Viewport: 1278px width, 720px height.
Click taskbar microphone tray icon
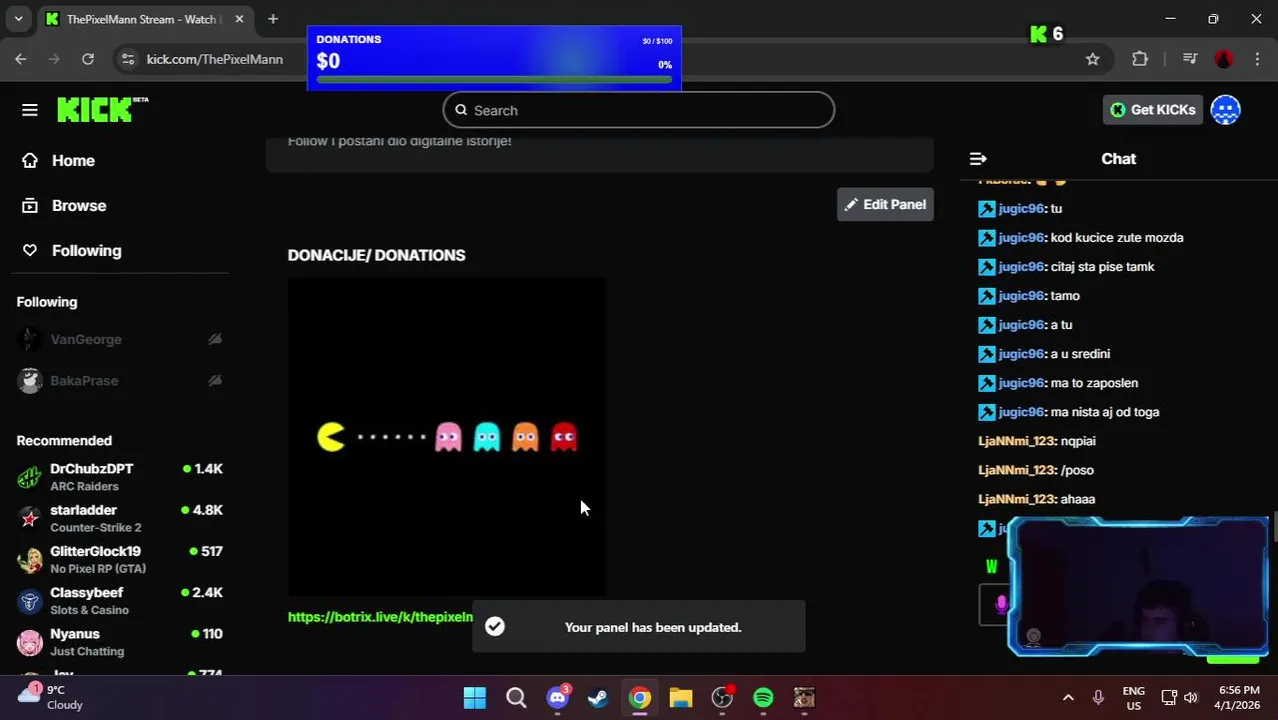1098,698
